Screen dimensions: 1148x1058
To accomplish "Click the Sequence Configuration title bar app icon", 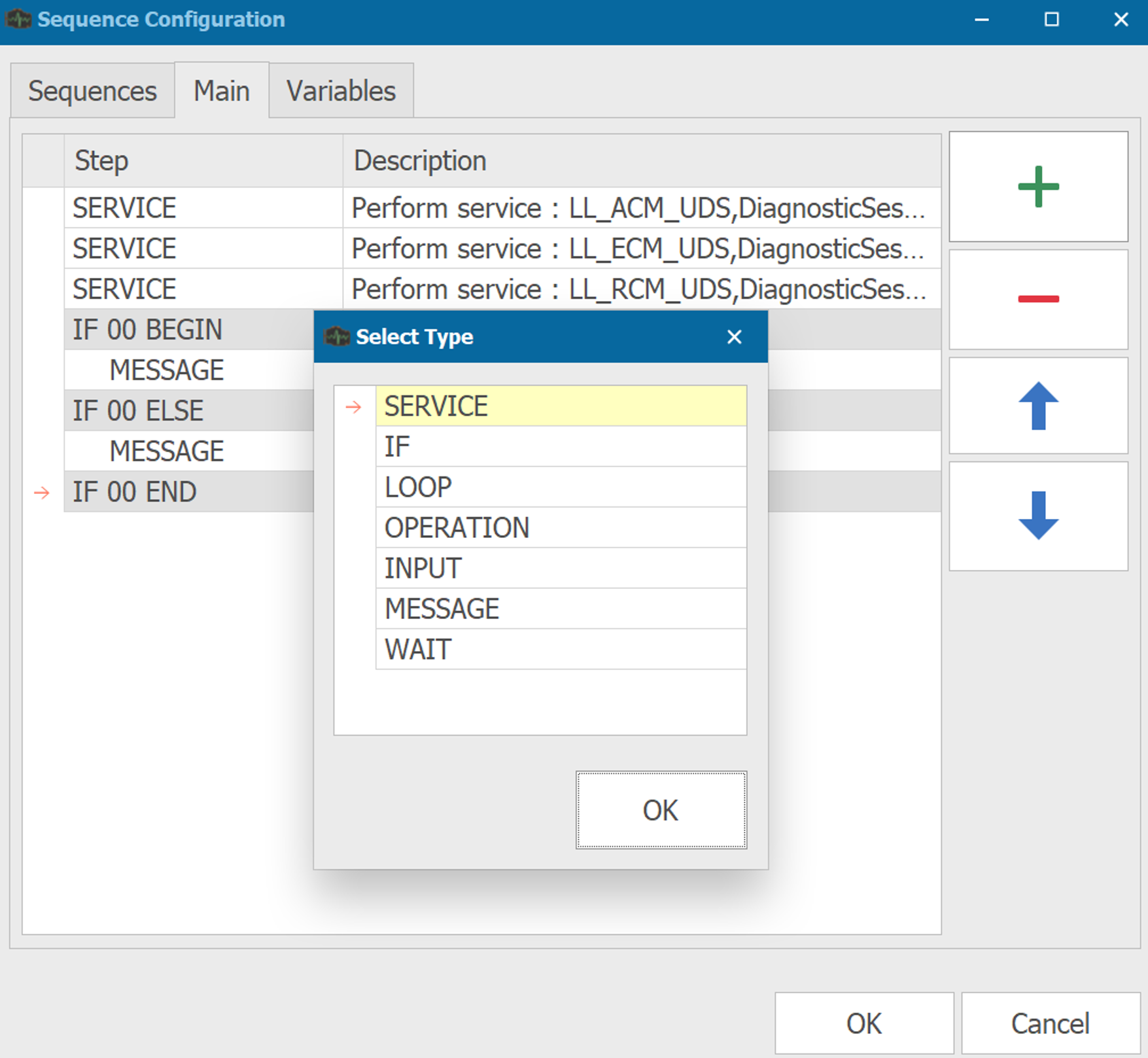I will point(18,20).
